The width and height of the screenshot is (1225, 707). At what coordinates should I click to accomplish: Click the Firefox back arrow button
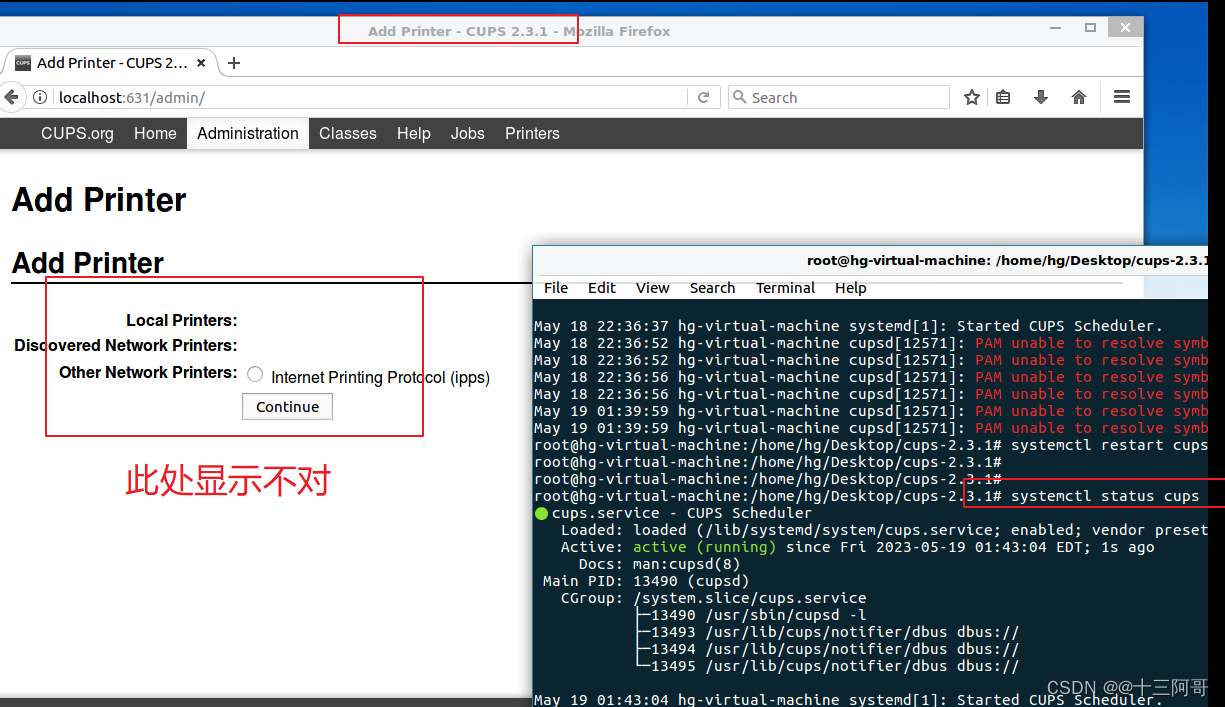[10, 97]
